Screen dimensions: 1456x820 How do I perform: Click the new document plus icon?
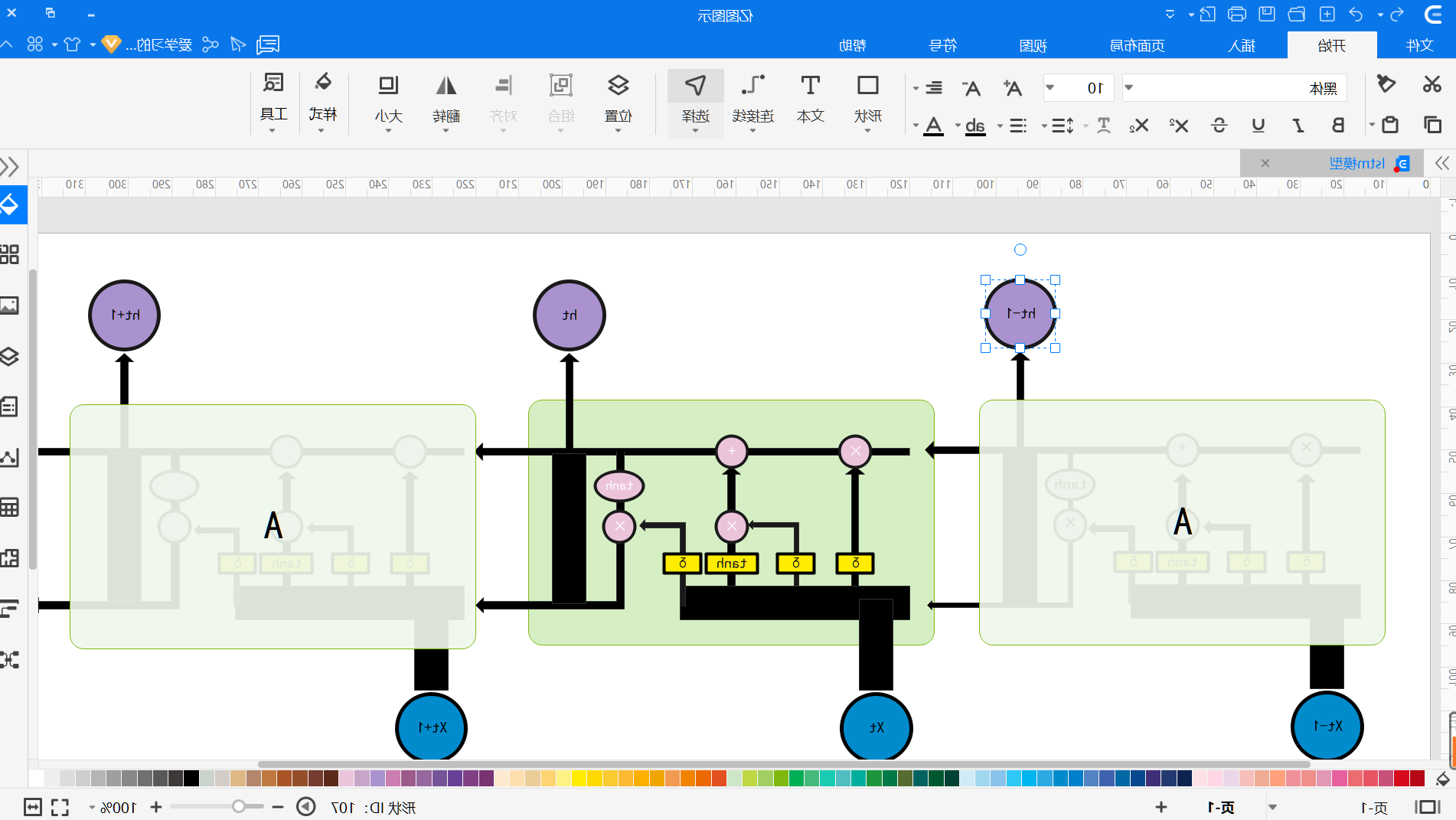click(1327, 14)
